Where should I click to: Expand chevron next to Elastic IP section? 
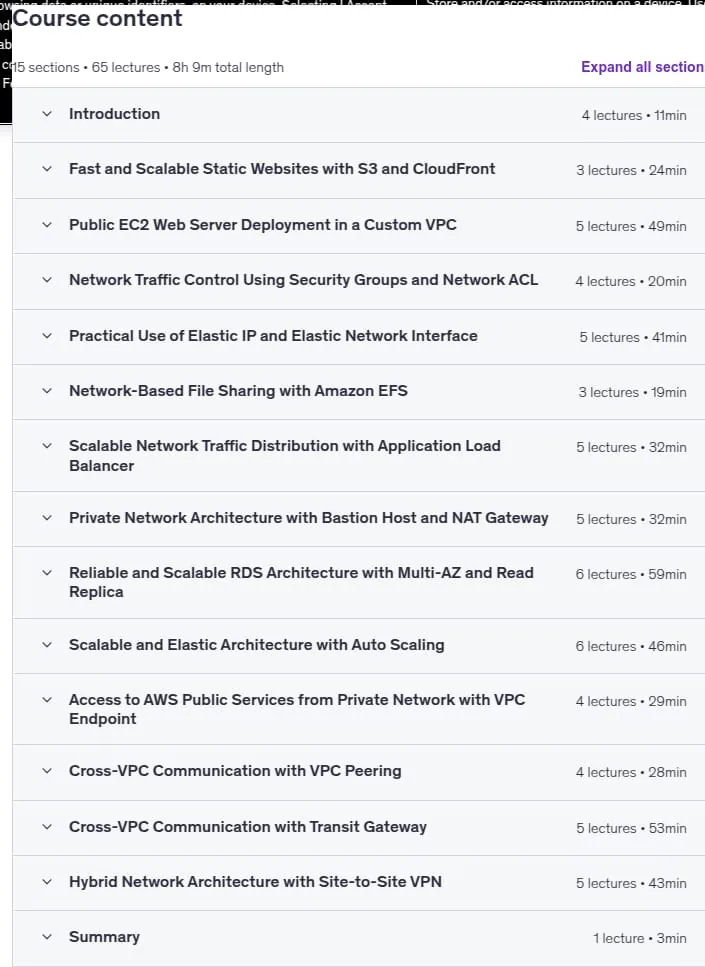[47, 335]
